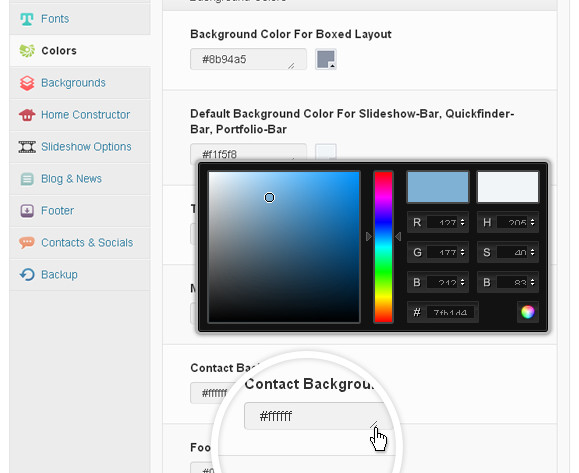This screenshot has height=473, width=579.
Task: Increment the R value stepper
Action: point(462,220)
